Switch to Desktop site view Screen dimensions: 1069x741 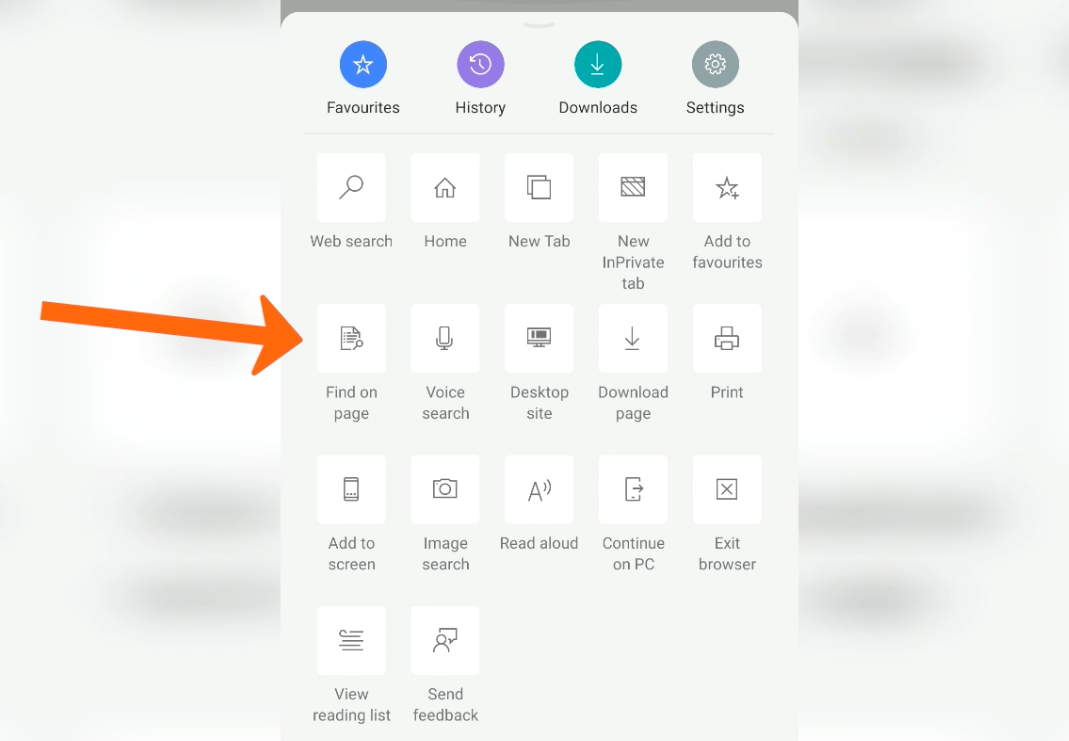point(539,339)
